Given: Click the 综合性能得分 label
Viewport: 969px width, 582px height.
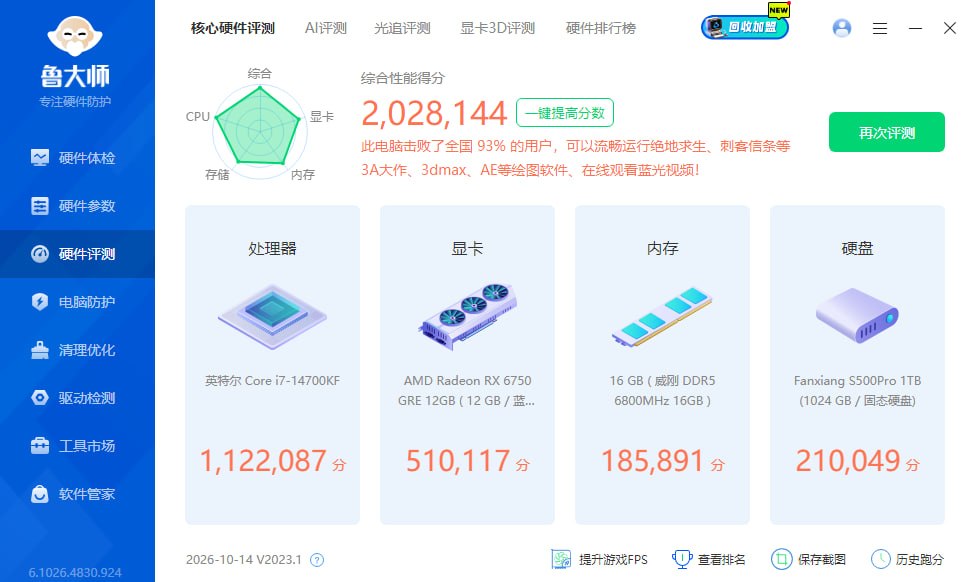Looking at the screenshot, I should [403, 78].
